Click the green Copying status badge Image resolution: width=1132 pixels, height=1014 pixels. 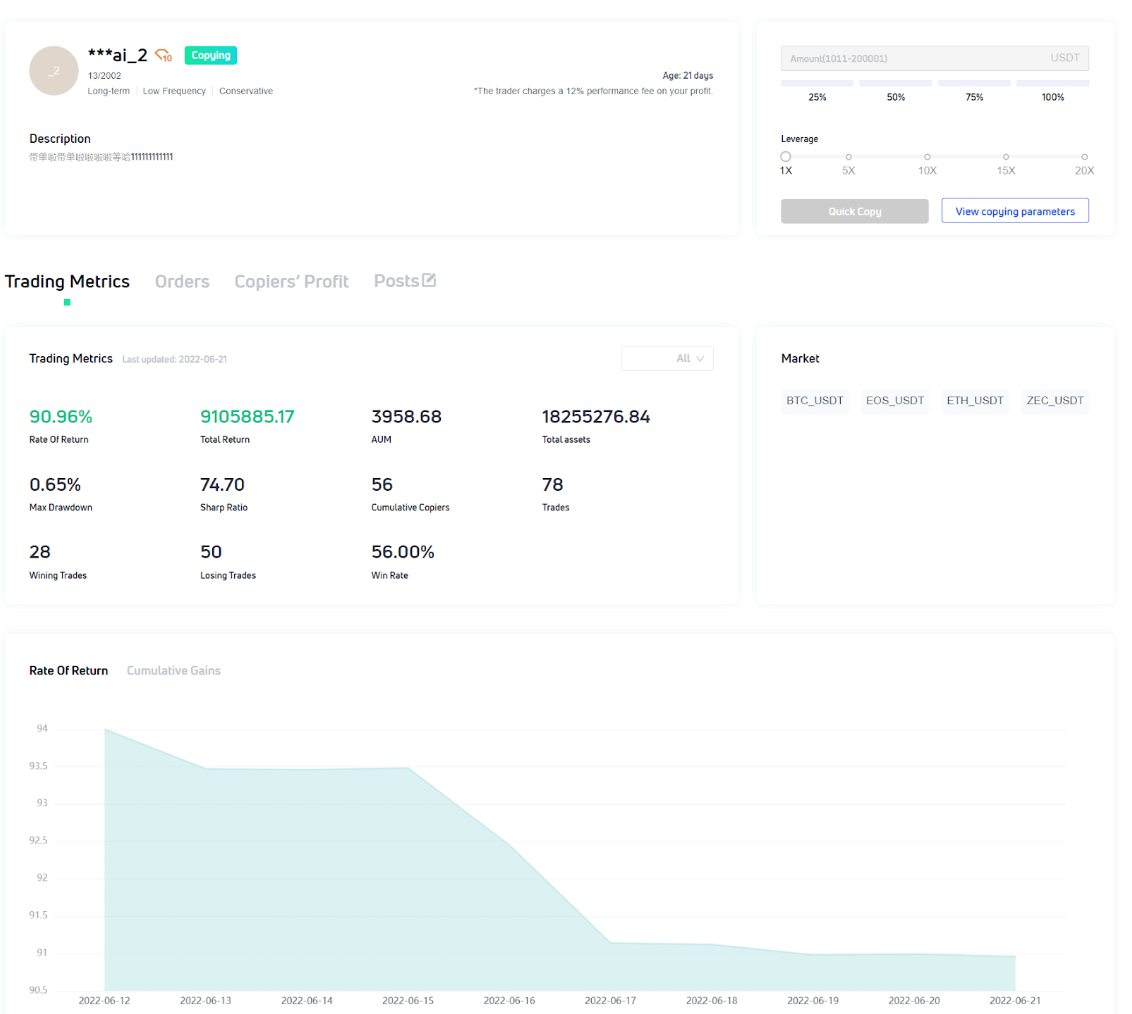[211, 56]
